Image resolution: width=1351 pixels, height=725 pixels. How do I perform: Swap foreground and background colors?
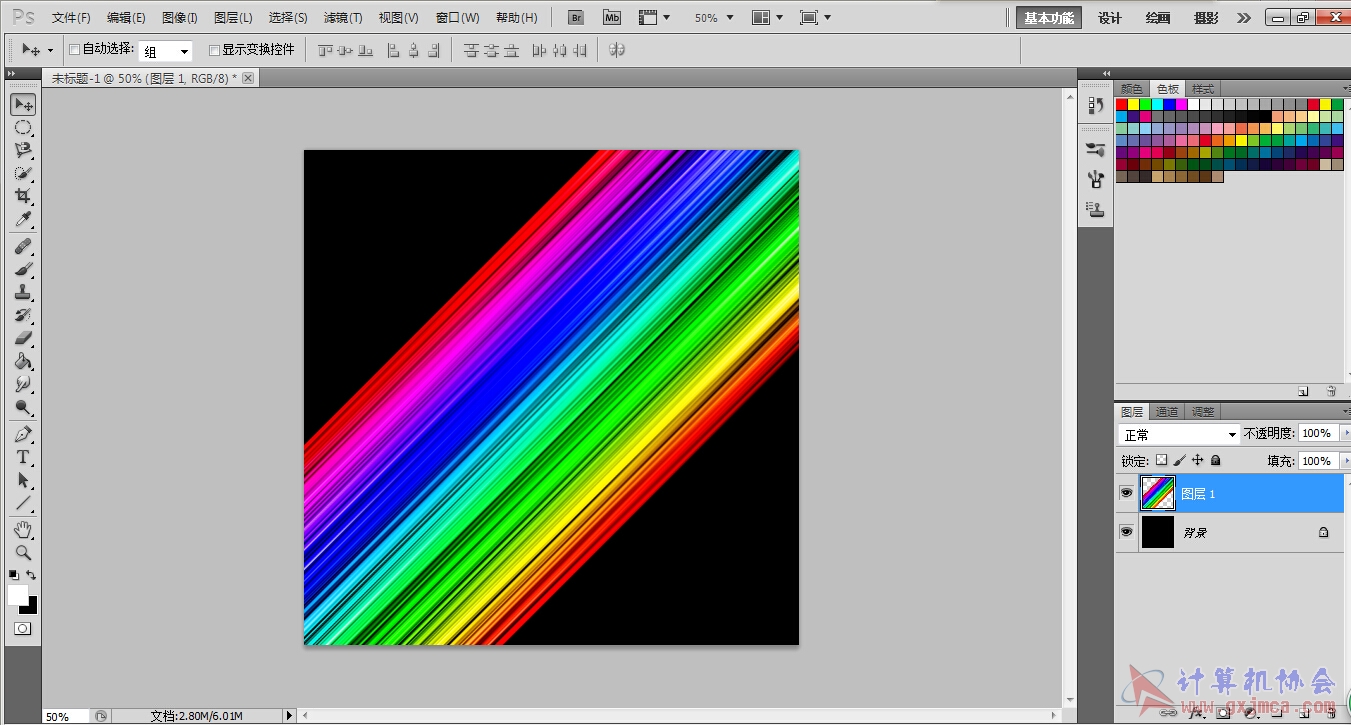(31, 575)
